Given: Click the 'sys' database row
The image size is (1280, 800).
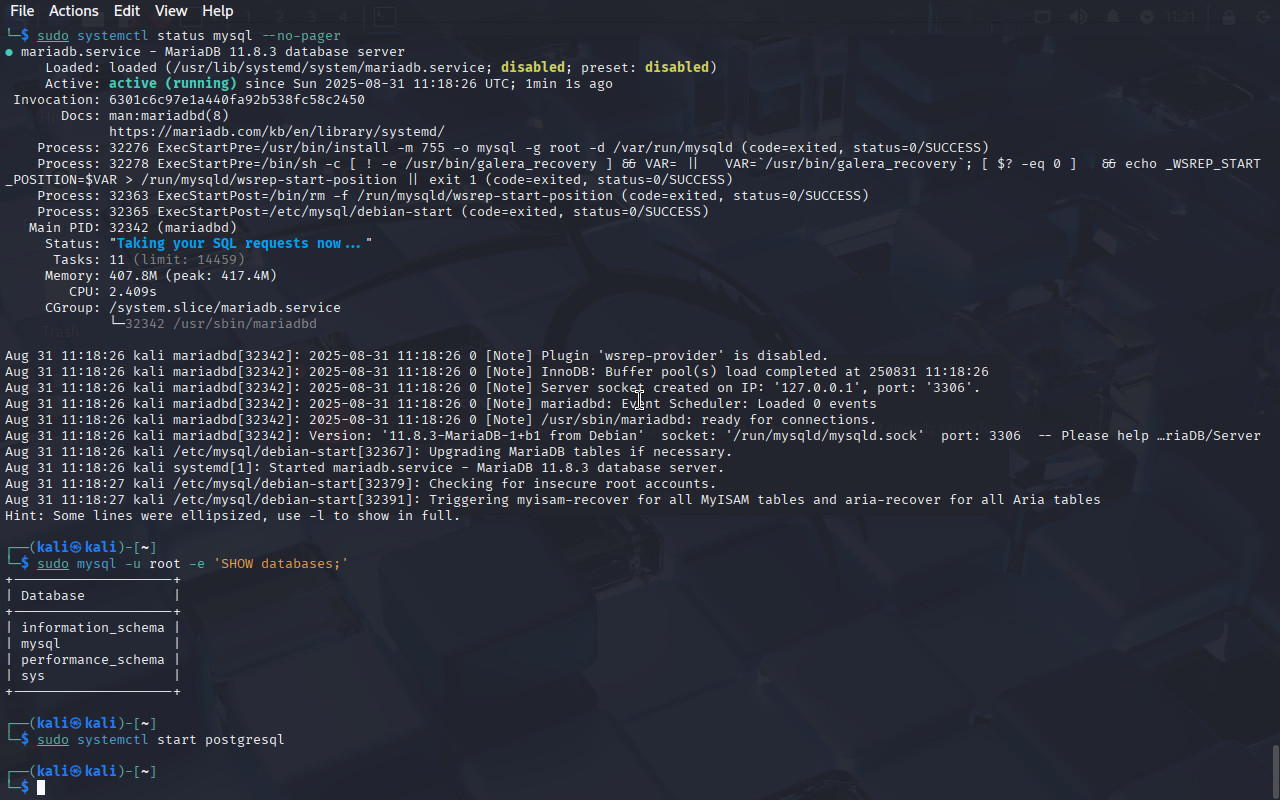Looking at the screenshot, I should pyautogui.click(x=33, y=676).
